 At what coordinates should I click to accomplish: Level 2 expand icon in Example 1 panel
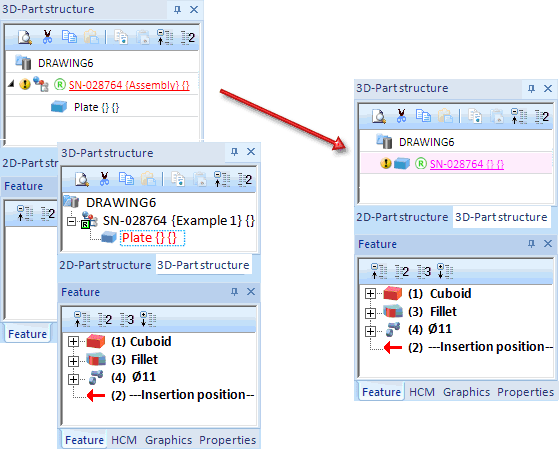245,179
